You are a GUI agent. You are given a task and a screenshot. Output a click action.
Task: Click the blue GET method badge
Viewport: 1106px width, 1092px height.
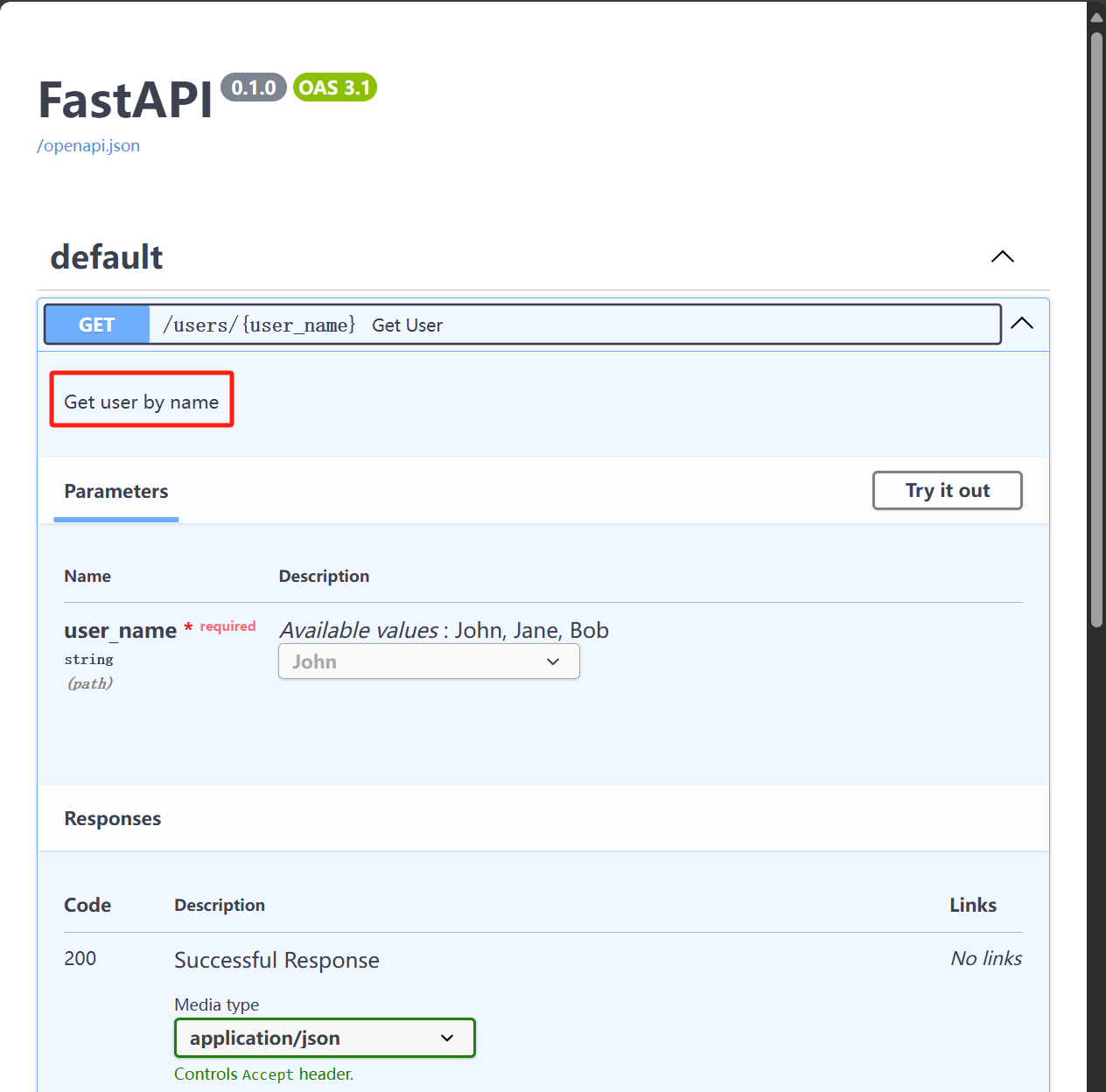tap(97, 325)
